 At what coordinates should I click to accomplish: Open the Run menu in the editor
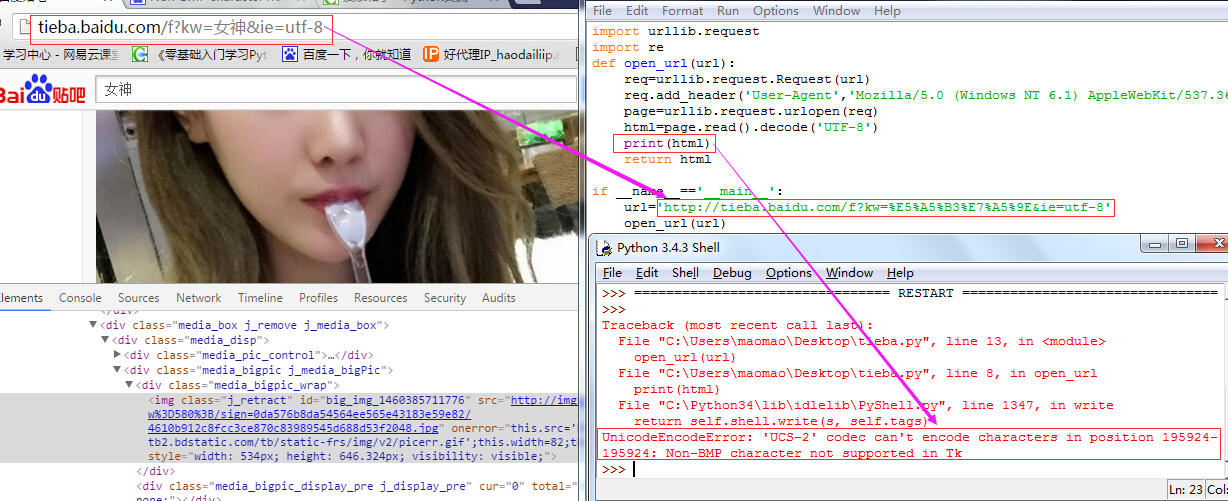[728, 11]
